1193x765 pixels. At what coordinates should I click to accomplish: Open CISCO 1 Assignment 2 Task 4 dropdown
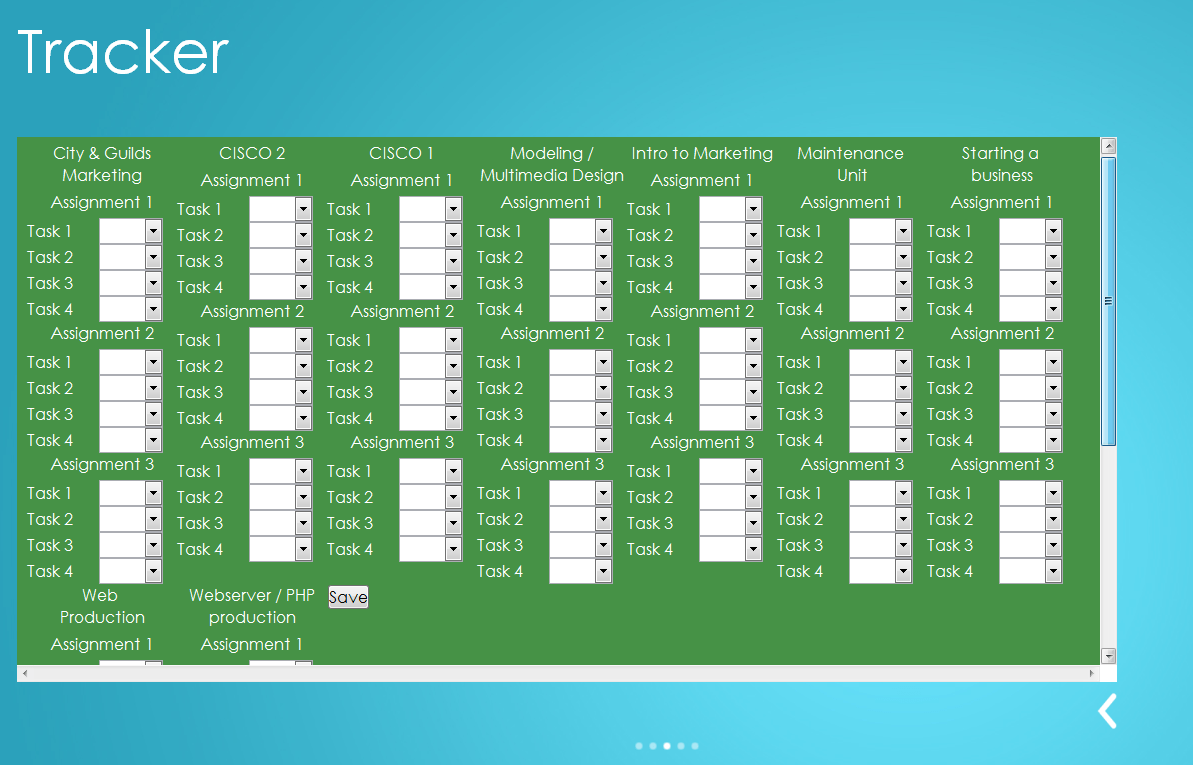[x=430, y=419]
